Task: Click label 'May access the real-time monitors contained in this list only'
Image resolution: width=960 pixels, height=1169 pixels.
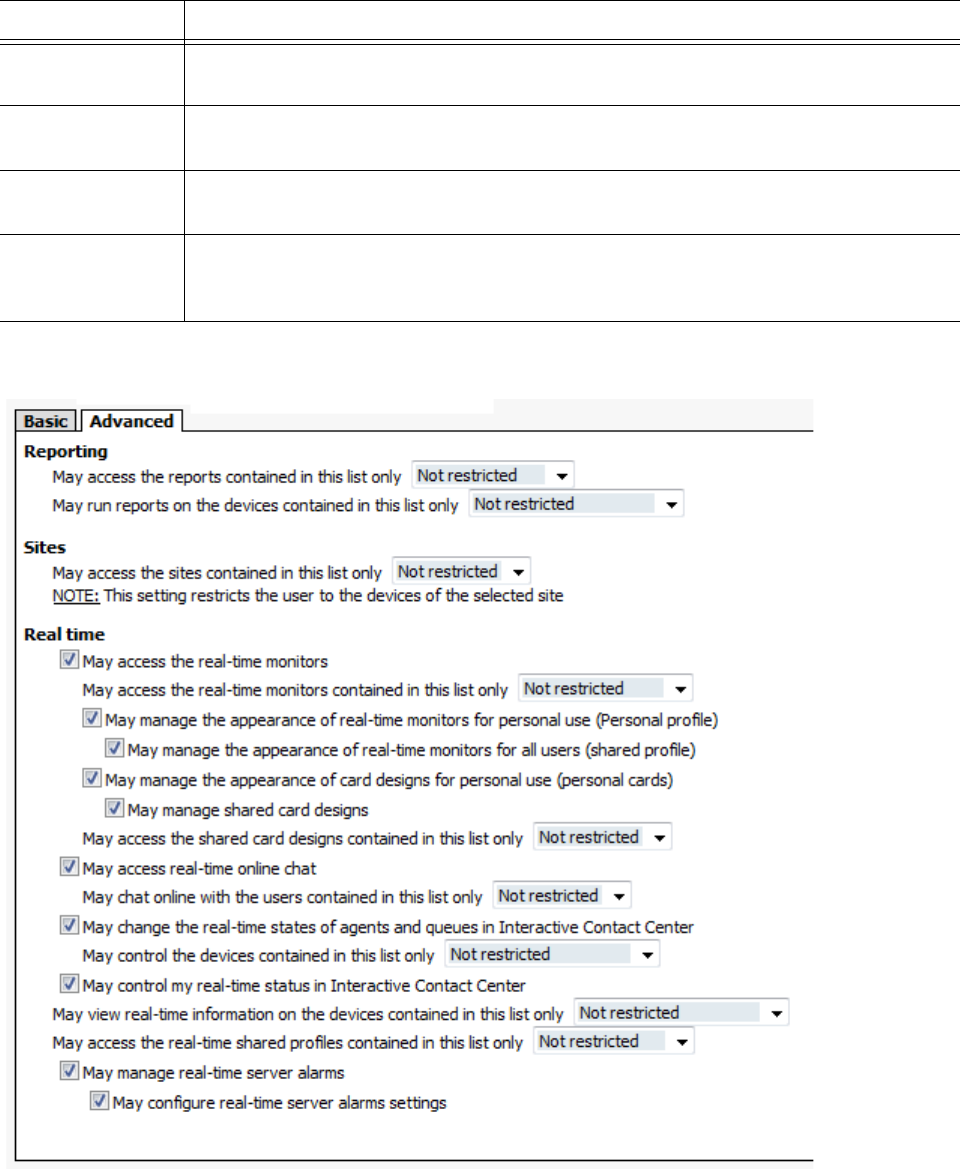Action: click(295, 690)
